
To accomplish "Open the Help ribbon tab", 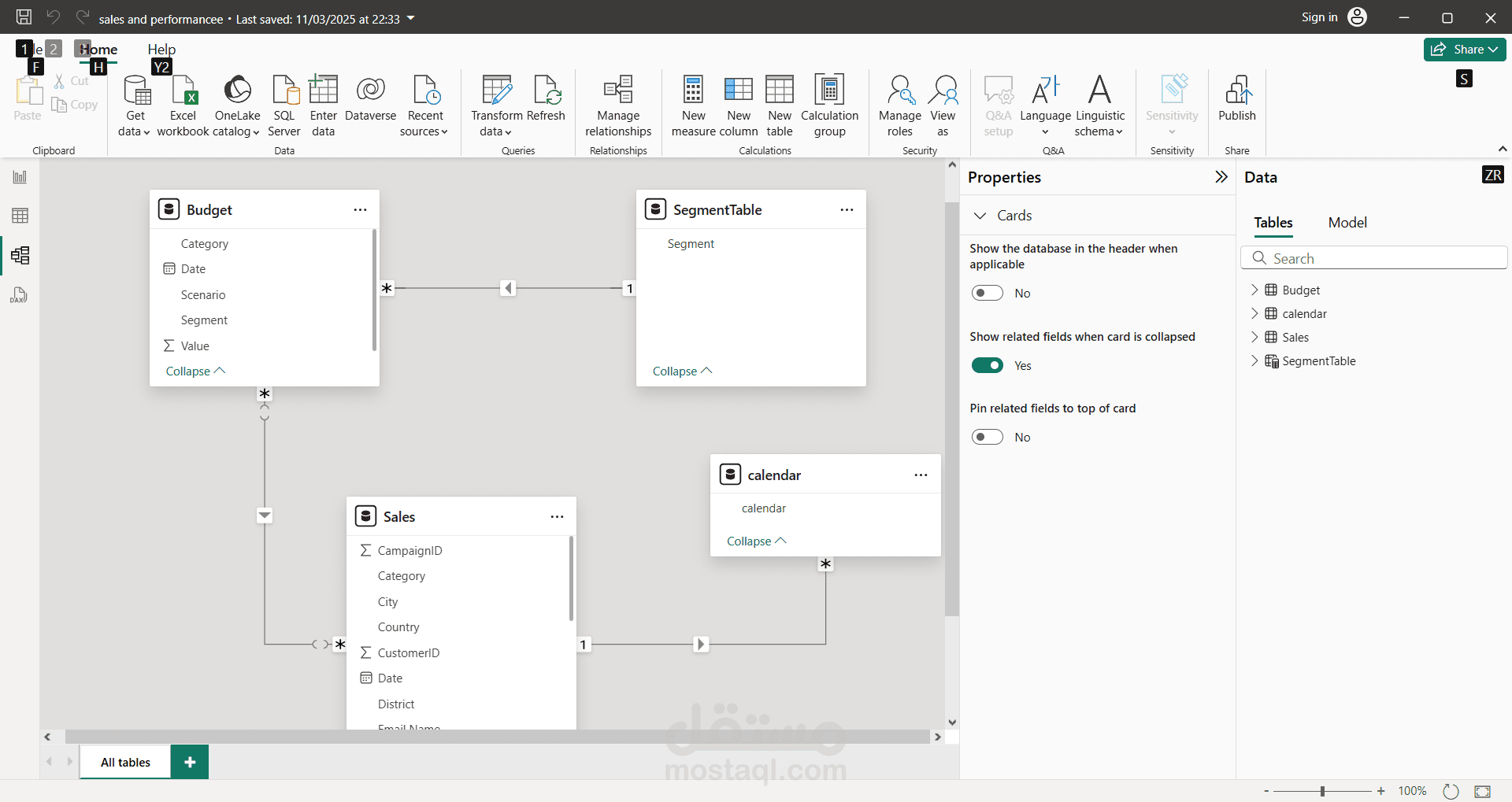I will click(x=161, y=50).
